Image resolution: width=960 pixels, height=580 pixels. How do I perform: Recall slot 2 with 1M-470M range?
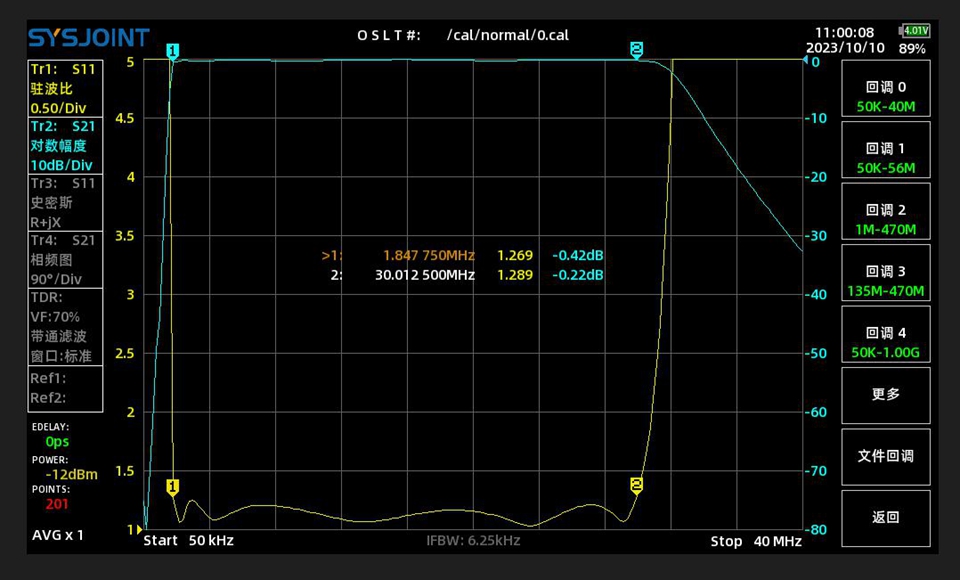tap(885, 219)
